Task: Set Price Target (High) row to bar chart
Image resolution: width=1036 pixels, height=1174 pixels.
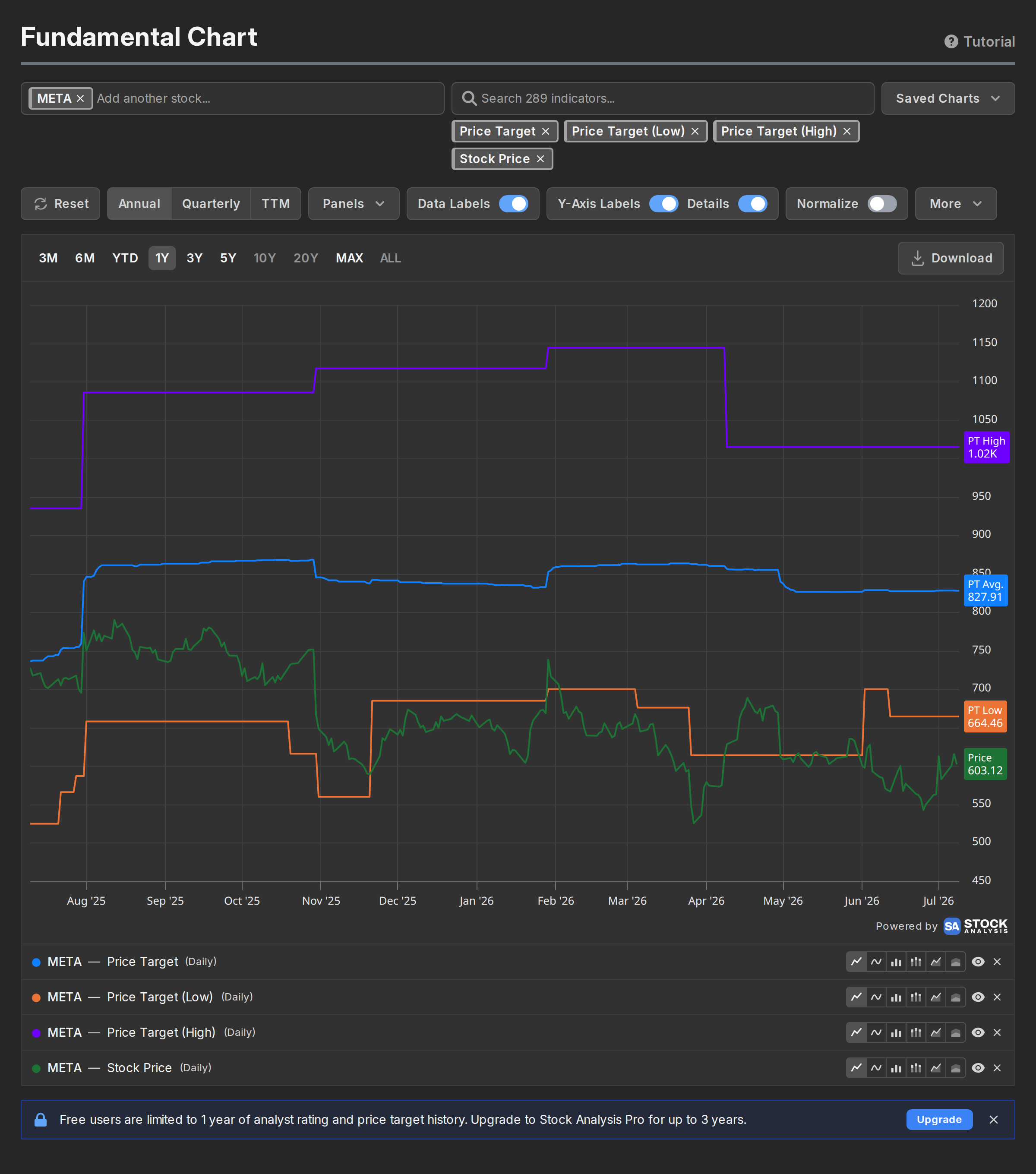Action: click(896, 1032)
